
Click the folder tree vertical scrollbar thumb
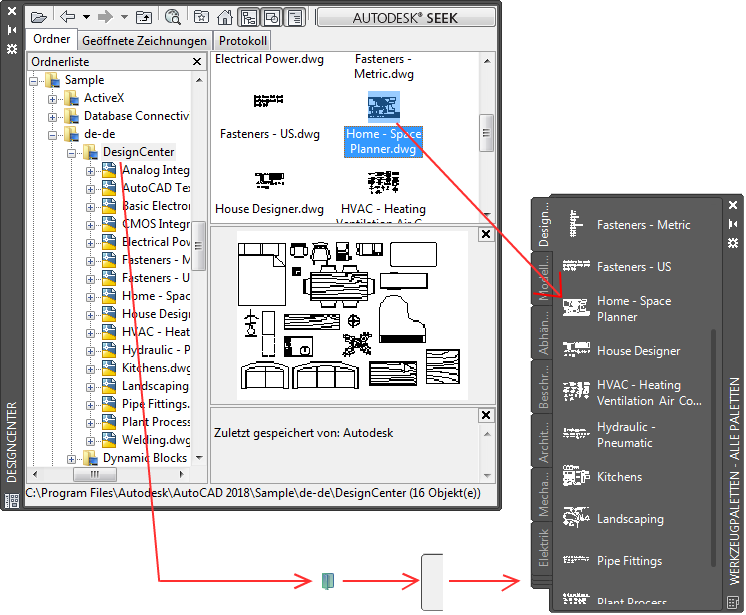198,245
